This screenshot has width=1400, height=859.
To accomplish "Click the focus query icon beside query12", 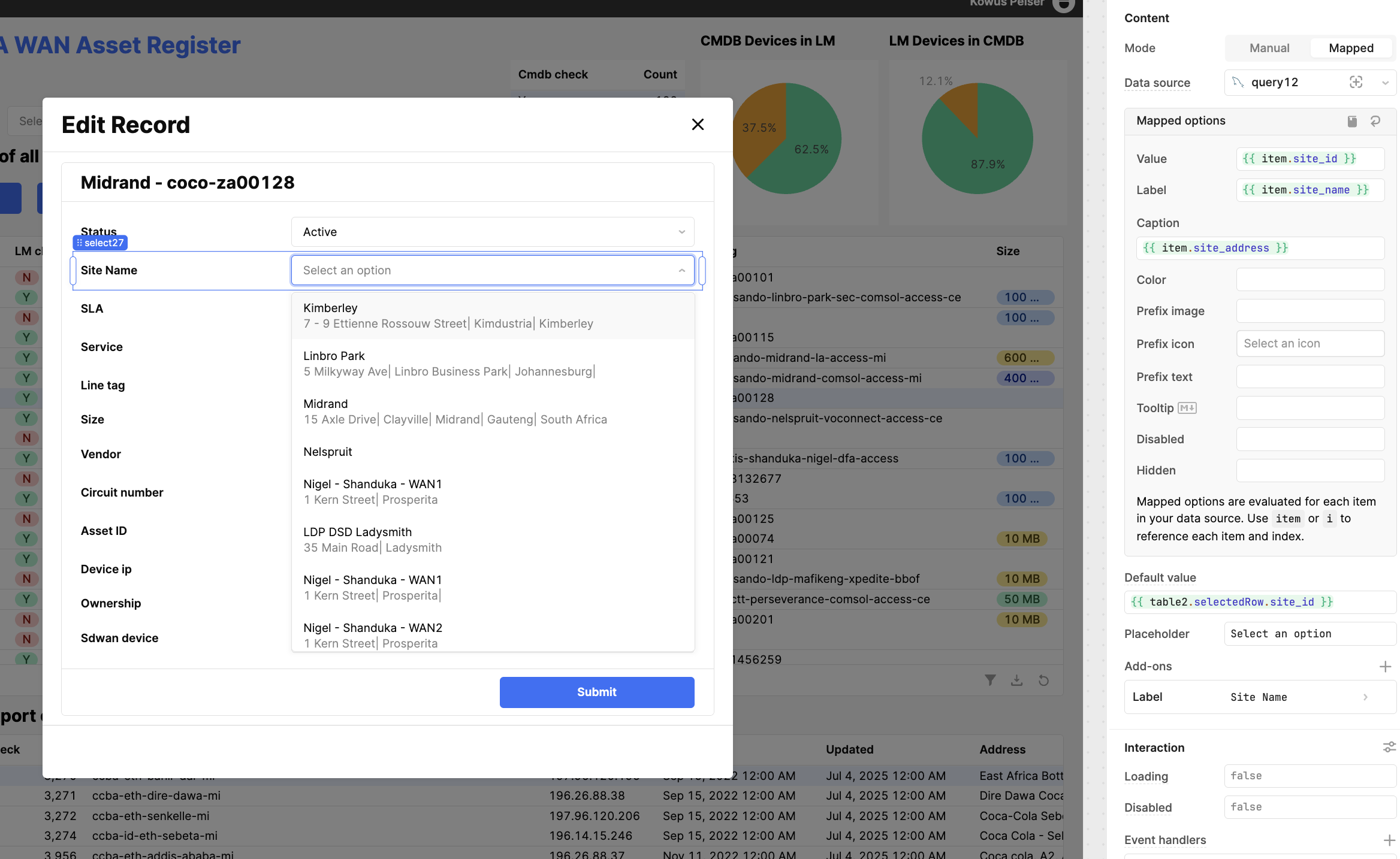I will click(1356, 82).
